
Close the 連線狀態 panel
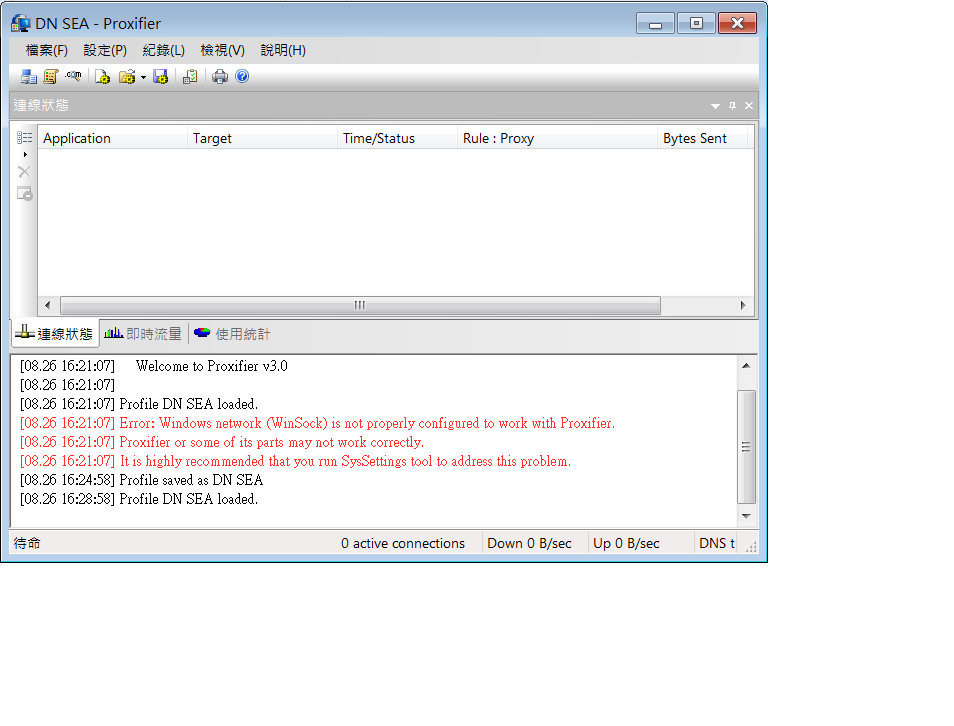point(749,106)
